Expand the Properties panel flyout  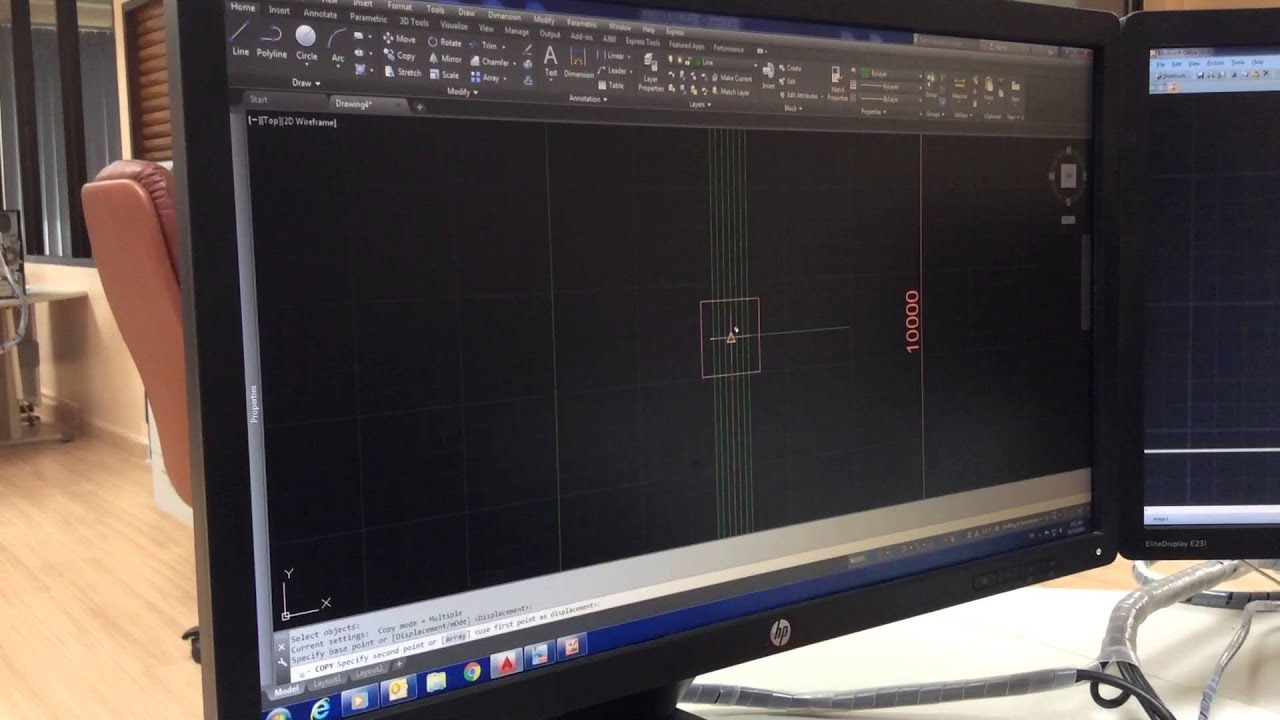pyautogui.click(x=874, y=112)
